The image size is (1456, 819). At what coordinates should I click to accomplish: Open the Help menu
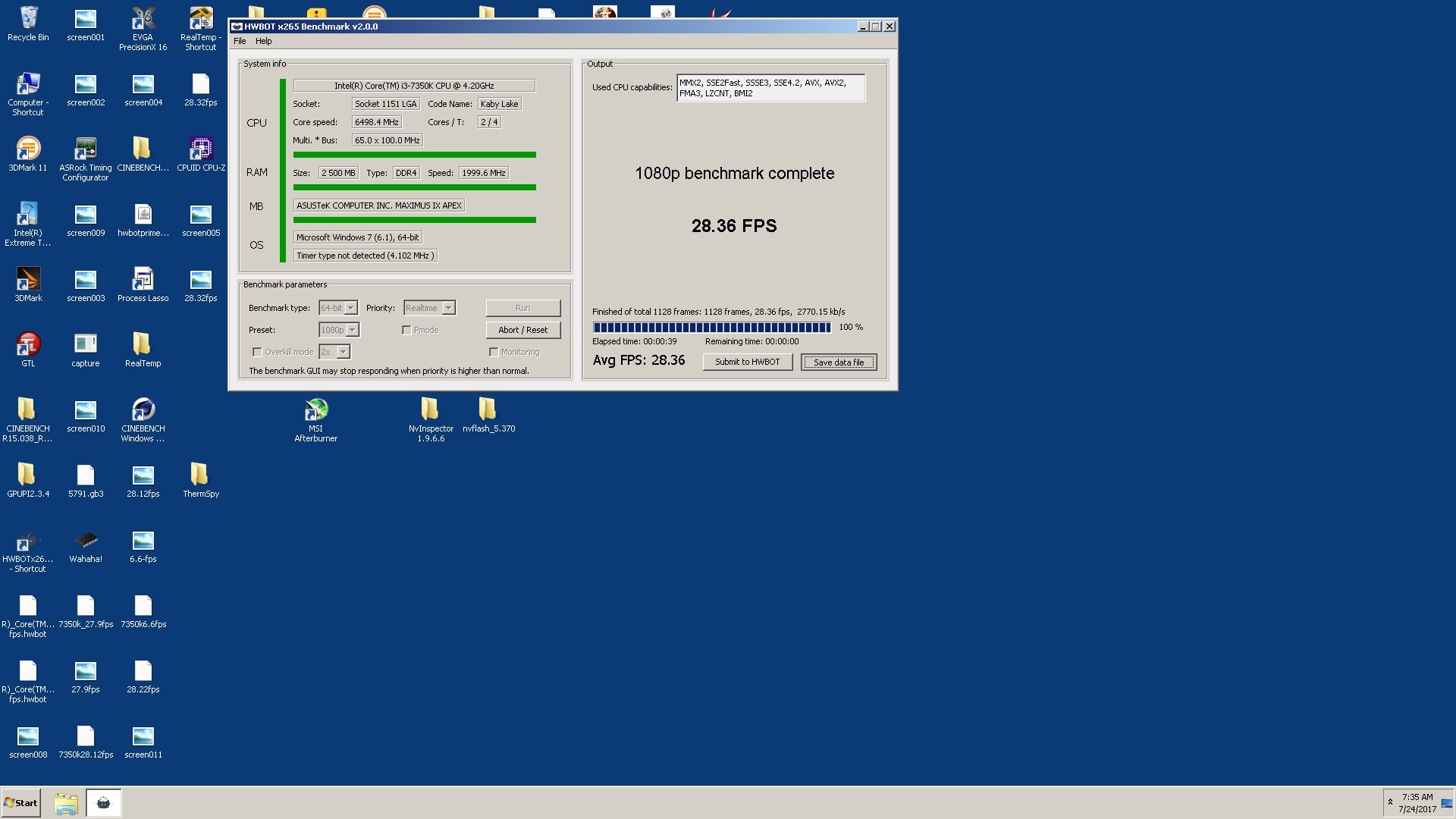coord(263,41)
